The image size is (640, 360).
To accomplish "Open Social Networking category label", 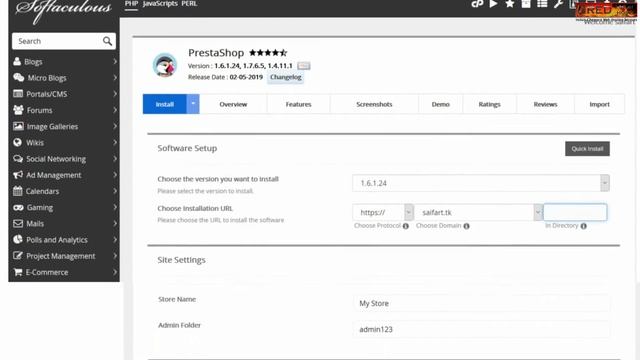I will (x=56, y=159).
